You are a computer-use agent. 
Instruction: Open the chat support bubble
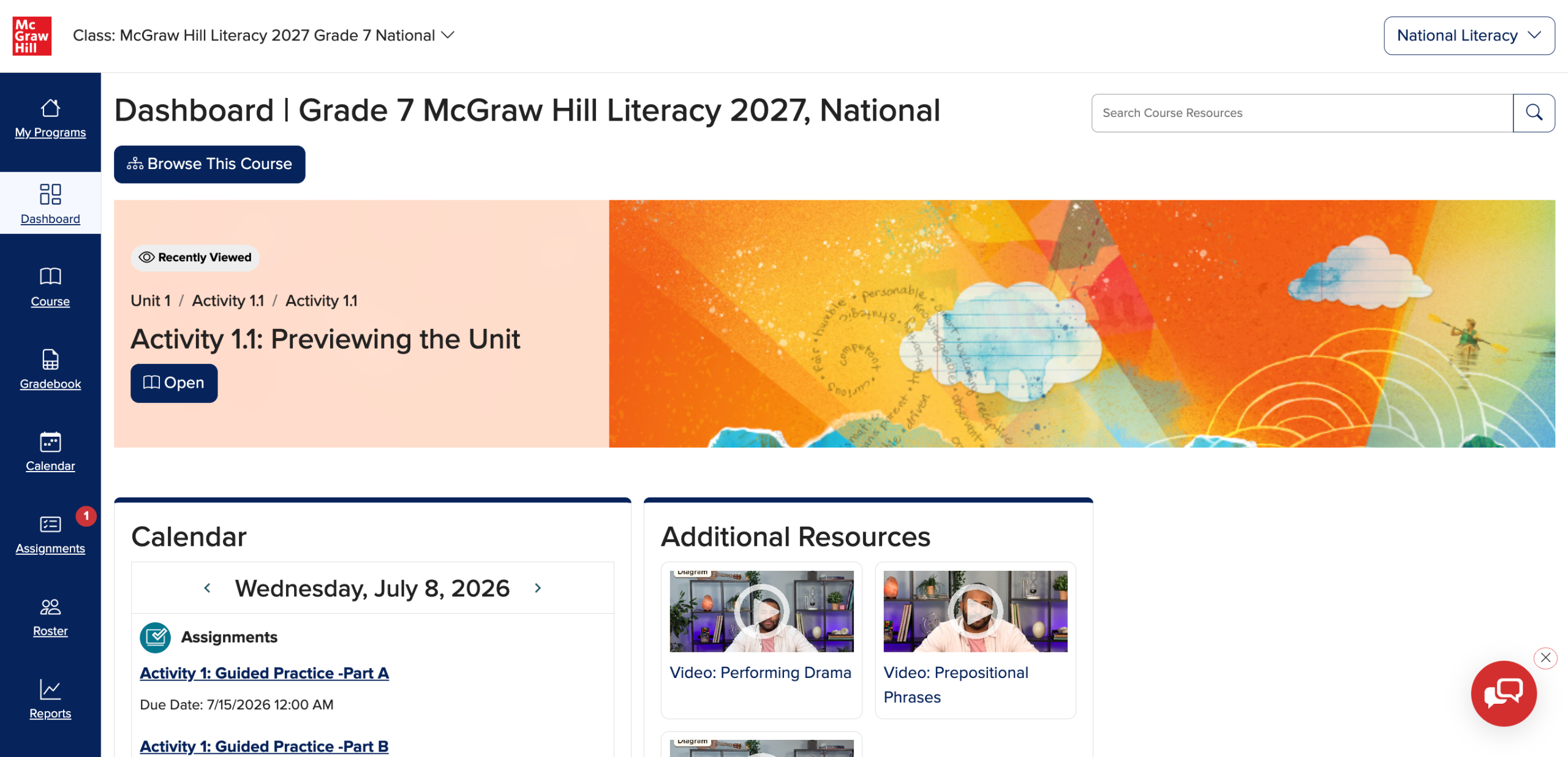click(x=1504, y=693)
